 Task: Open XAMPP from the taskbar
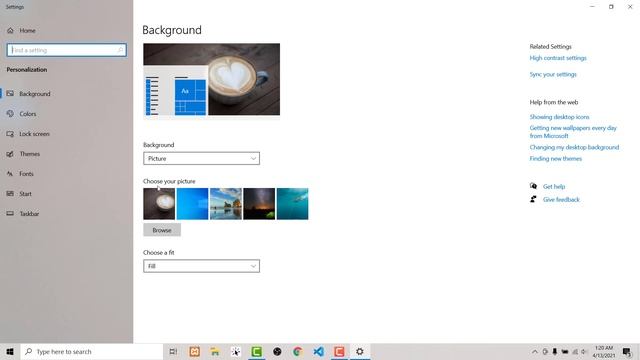[x=194, y=351]
